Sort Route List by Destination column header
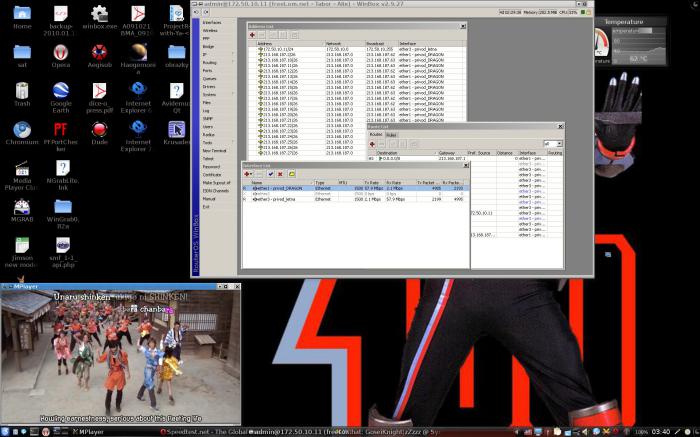The image size is (700, 437). point(405,153)
